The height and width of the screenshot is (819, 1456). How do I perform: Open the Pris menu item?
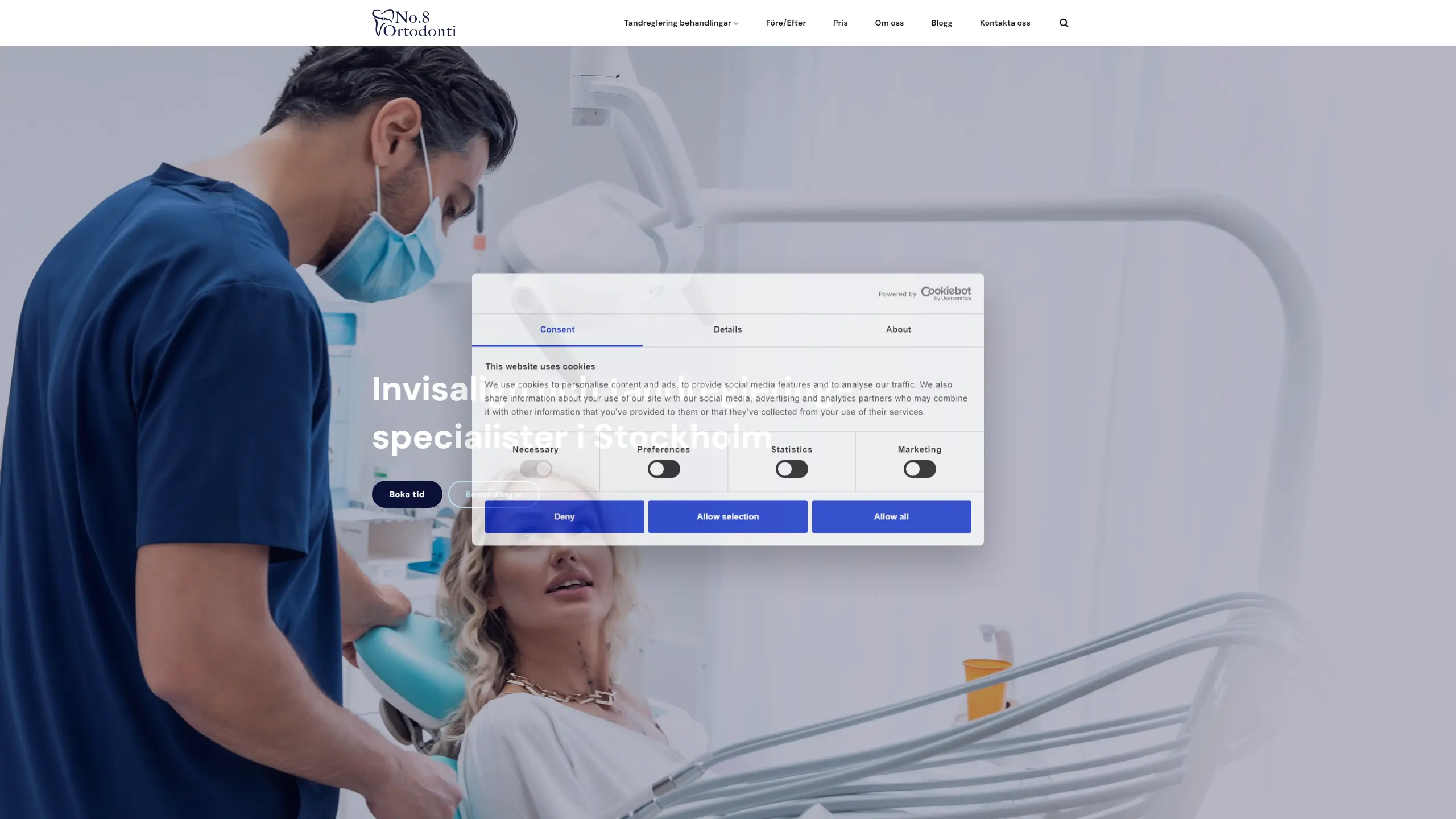click(840, 23)
